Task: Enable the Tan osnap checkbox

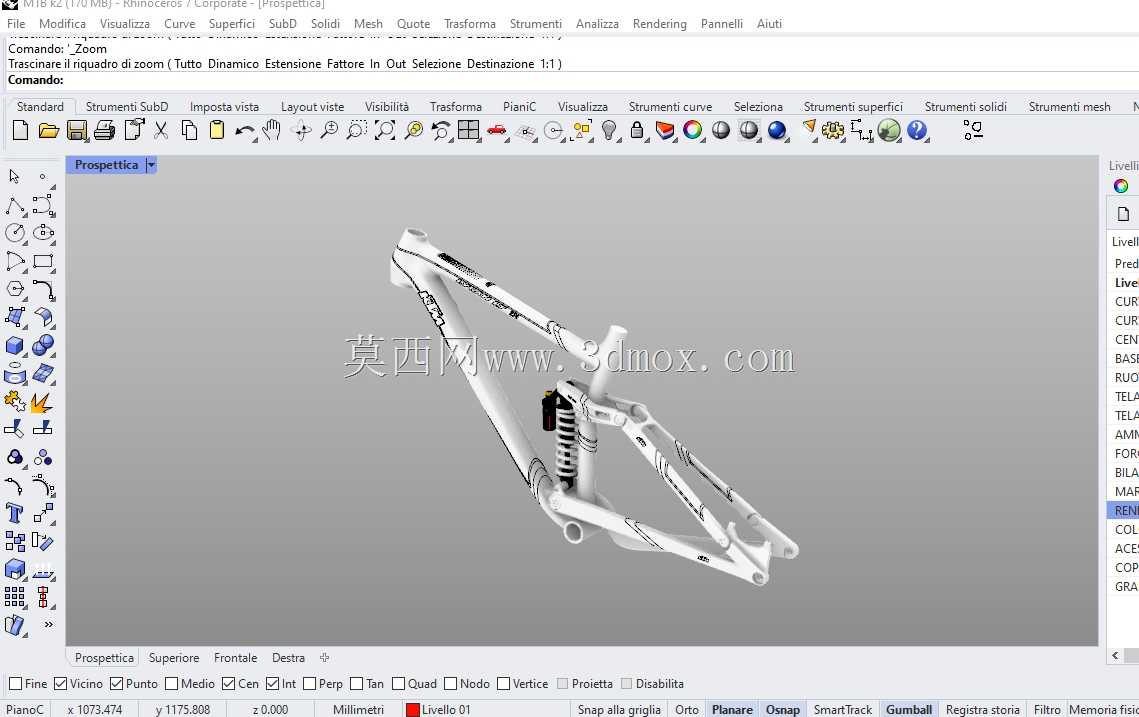Action: coord(357,684)
